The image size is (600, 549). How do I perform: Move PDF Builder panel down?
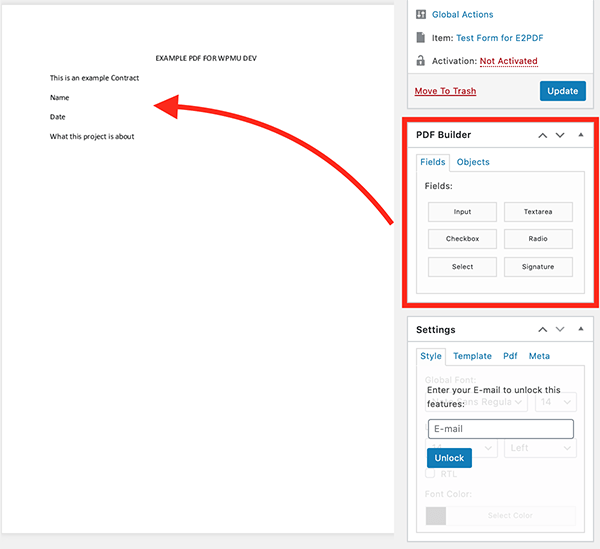pyautogui.click(x=560, y=135)
